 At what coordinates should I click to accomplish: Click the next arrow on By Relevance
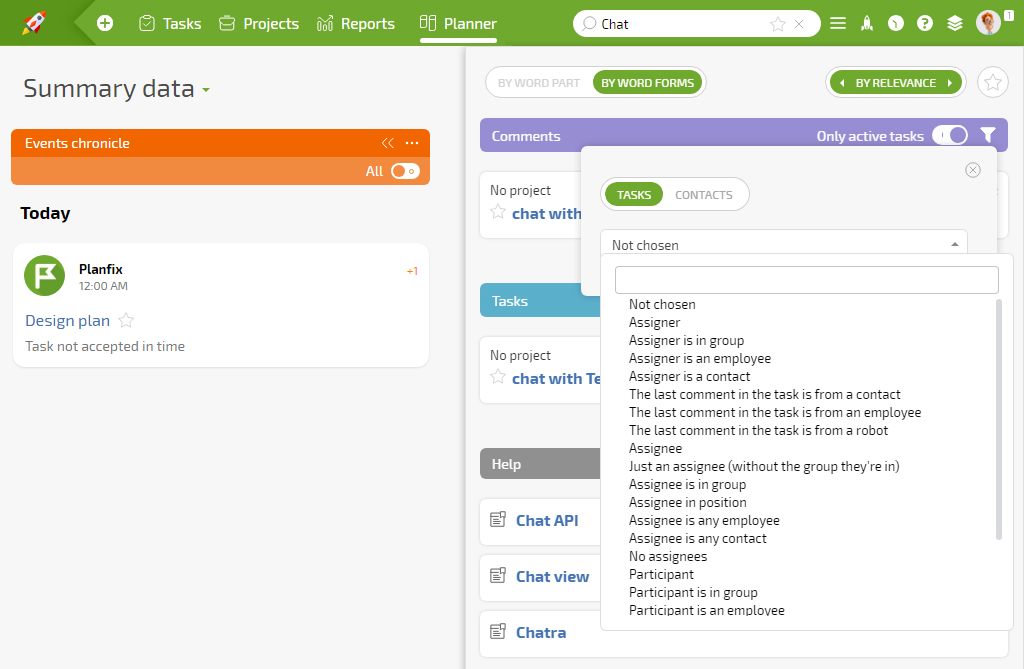pos(950,83)
